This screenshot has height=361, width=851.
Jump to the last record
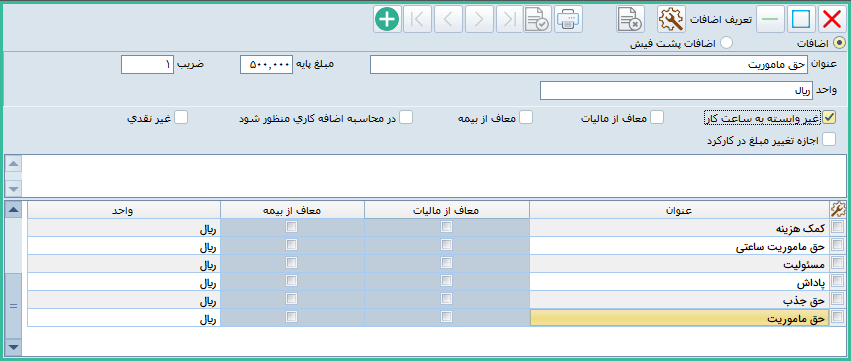click(x=509, y=20)
